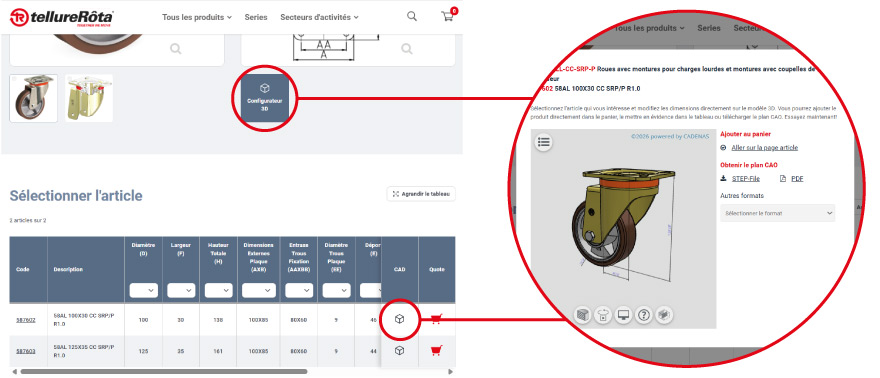Viewport: 880px width, 378px height.
Task: Open the Hauteur Totale (H) filter dropdown
Action: tap(219, 291)
